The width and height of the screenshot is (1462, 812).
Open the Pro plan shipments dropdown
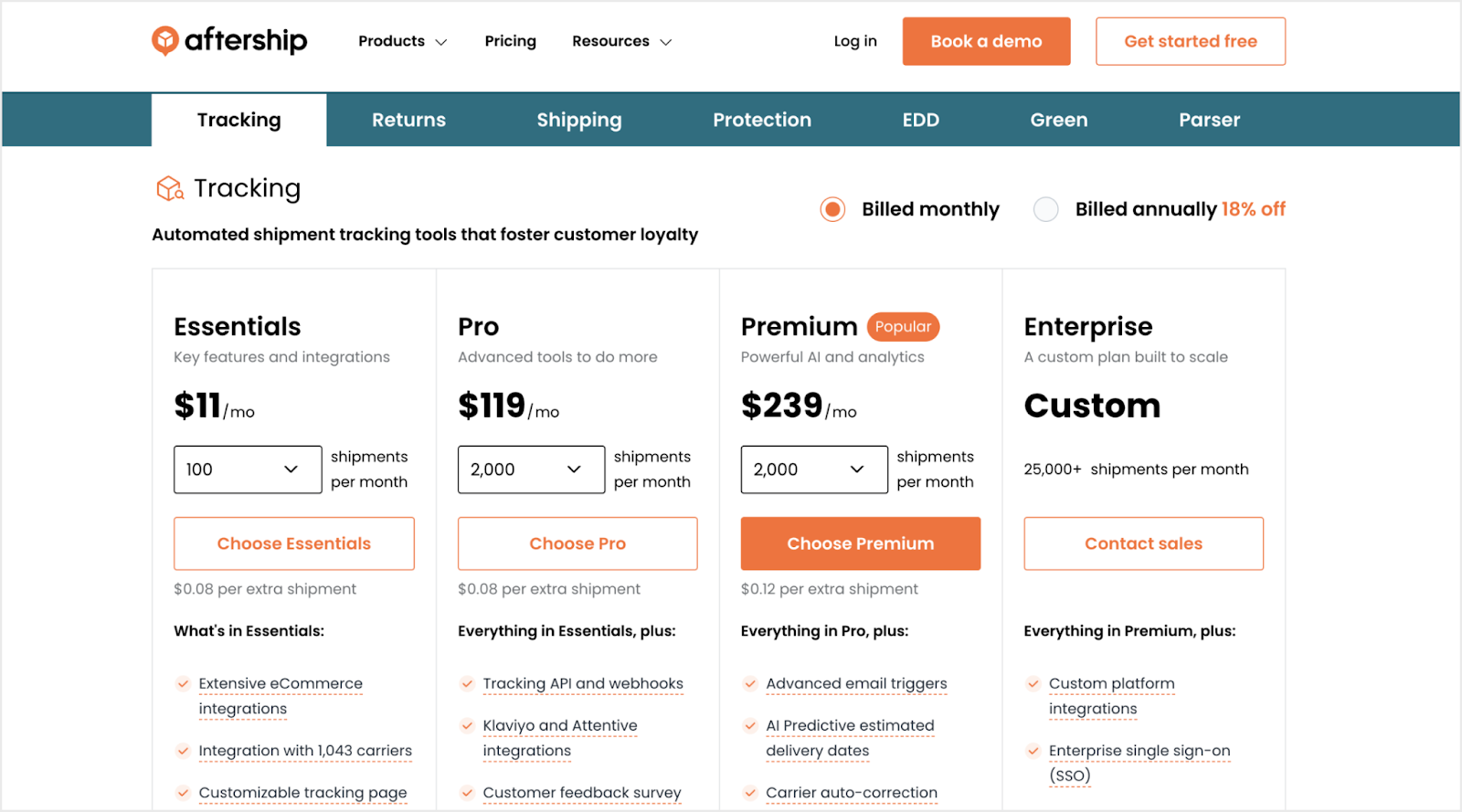(531, 469)
